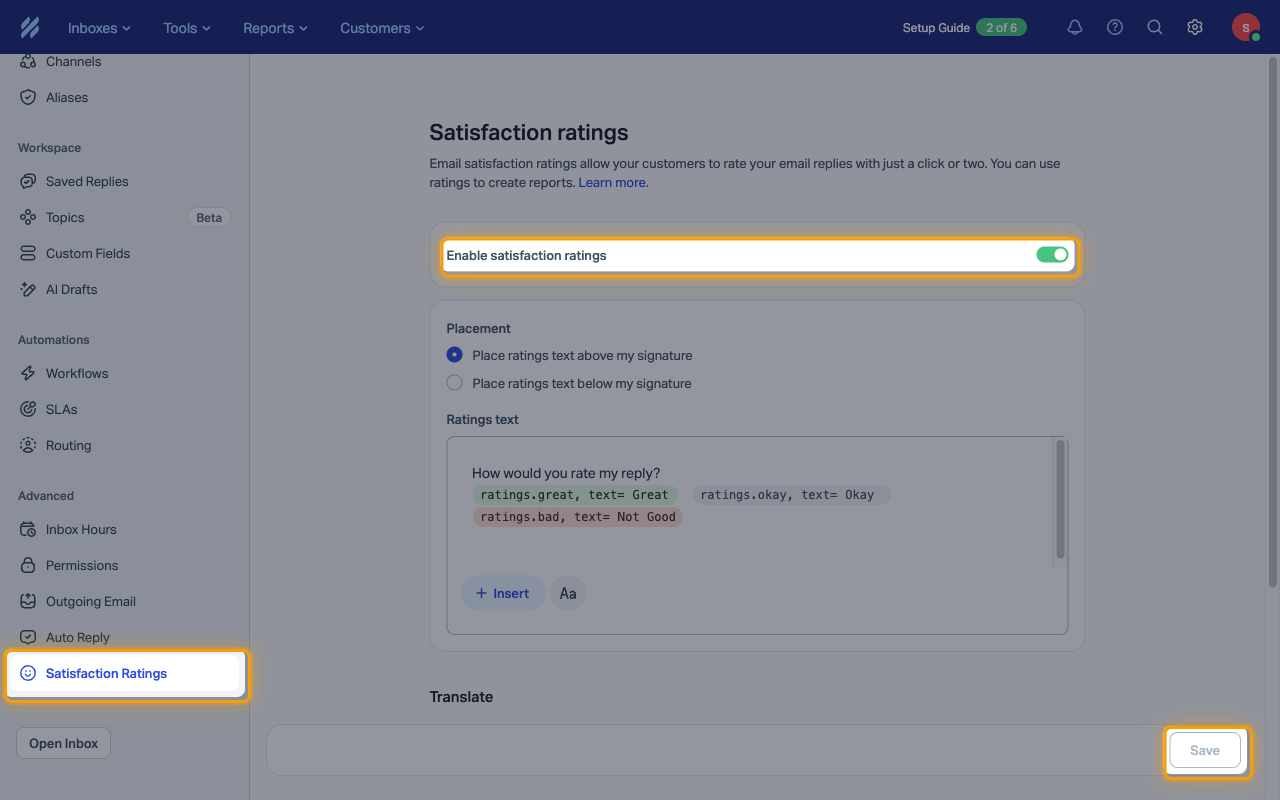Click the Help Scout logo icon
The height and width of the screenshot is (800, 1280).
29,28
